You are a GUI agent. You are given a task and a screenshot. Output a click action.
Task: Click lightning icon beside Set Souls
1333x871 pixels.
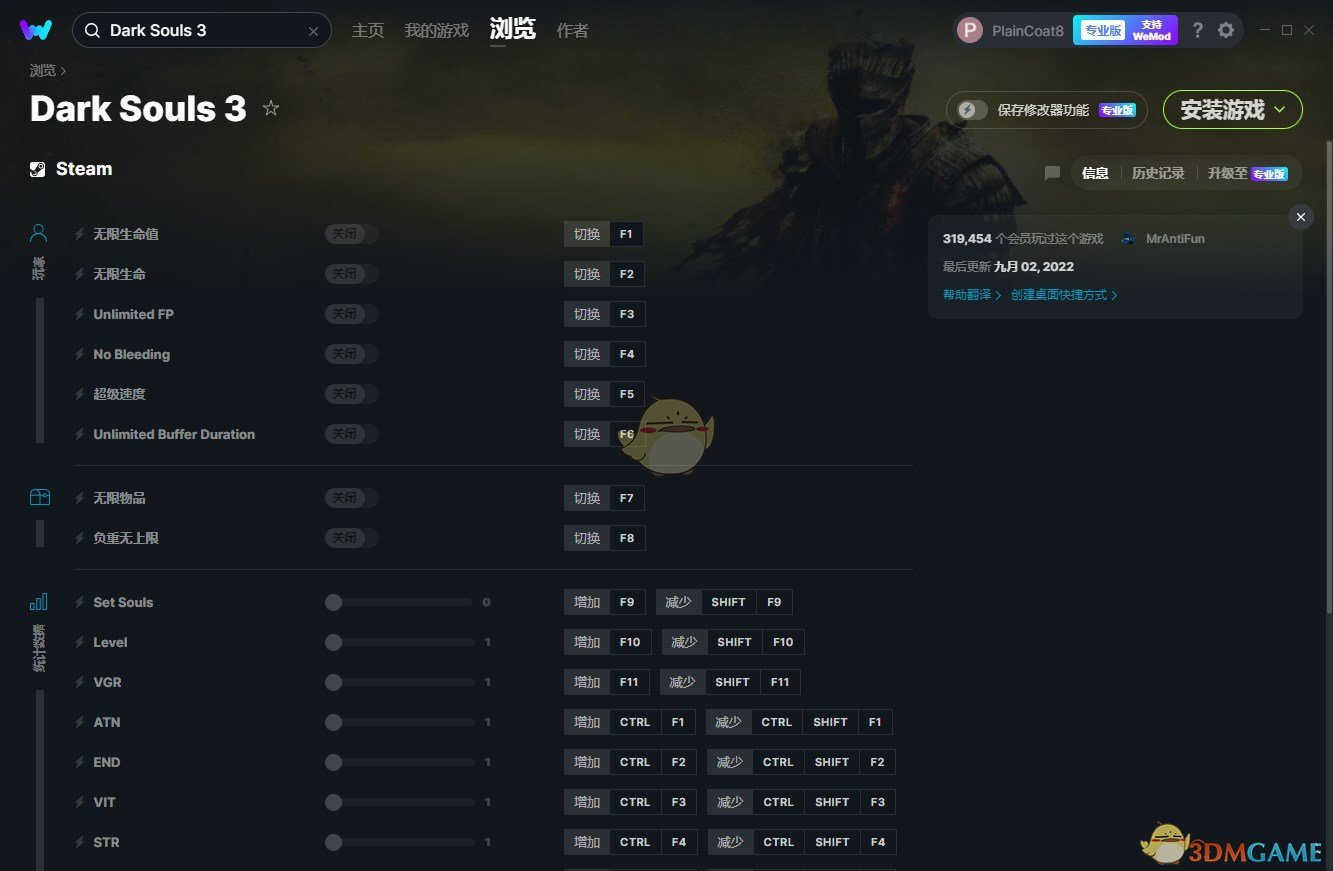point(80,602)
